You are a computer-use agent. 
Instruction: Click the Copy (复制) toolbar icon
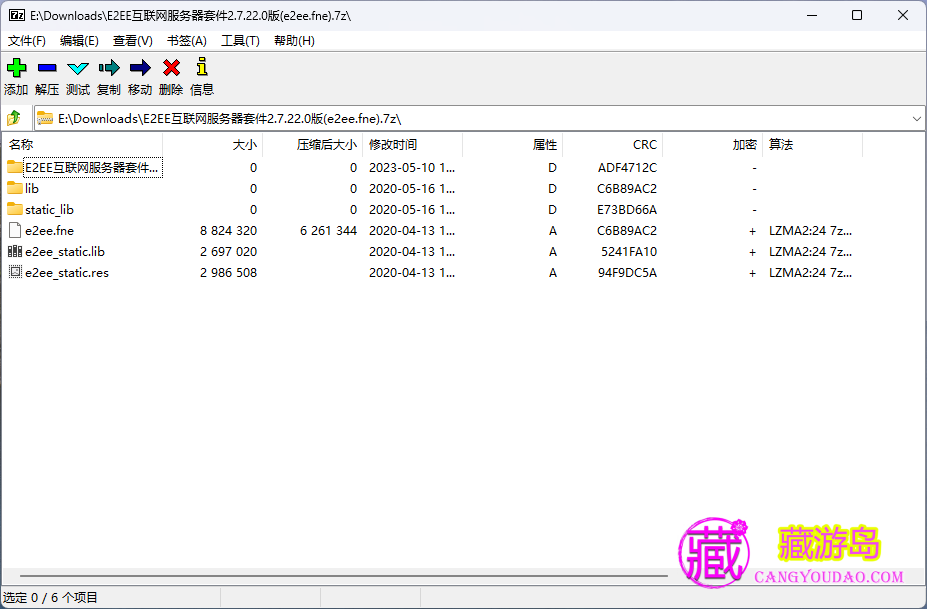109,68
